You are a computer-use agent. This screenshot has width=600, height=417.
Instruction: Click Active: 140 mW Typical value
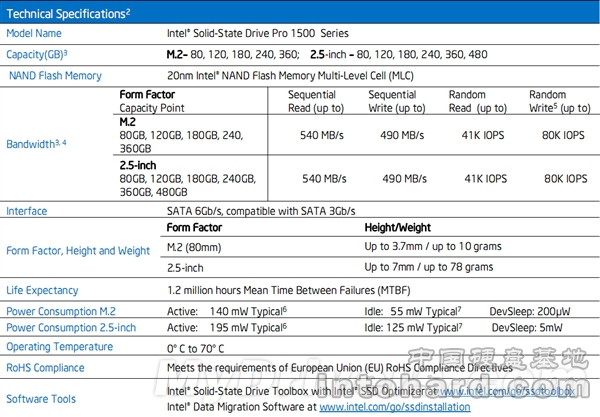tap(227, 311)
